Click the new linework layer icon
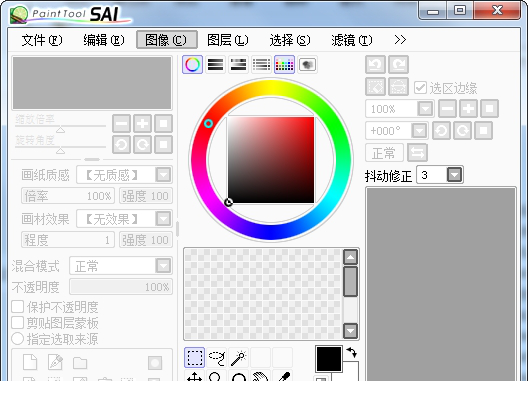The width and height of the screenshot is (528, 396). point(55,362)
